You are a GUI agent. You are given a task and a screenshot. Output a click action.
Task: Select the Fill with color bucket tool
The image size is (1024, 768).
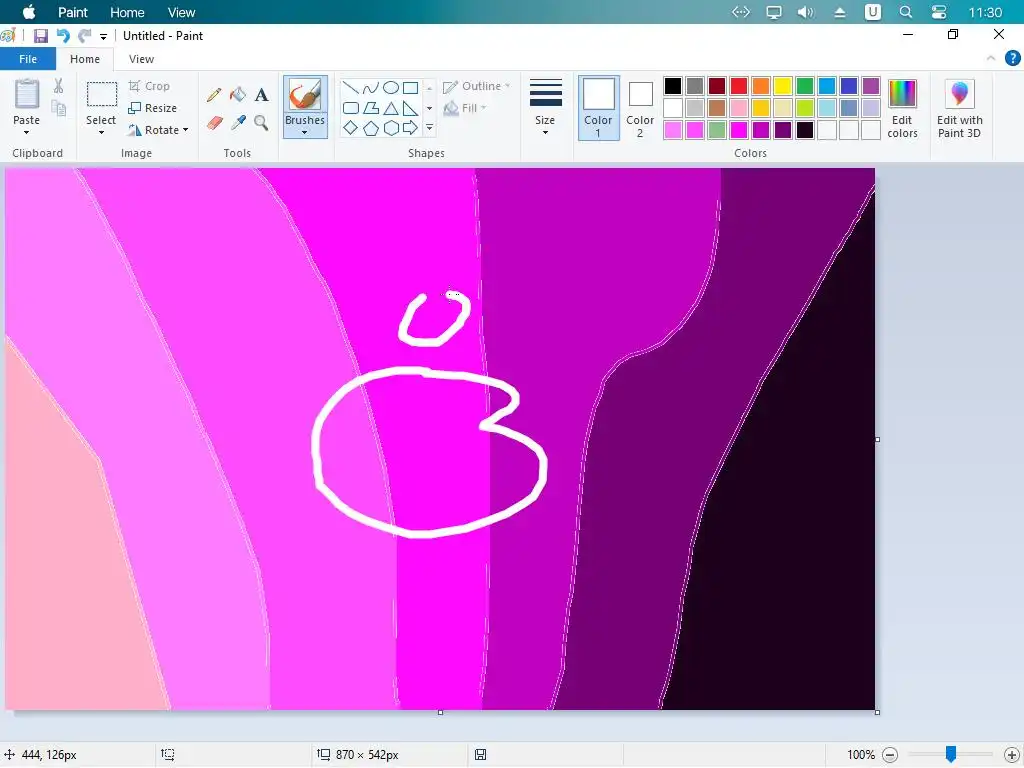(x=238, y=95)
